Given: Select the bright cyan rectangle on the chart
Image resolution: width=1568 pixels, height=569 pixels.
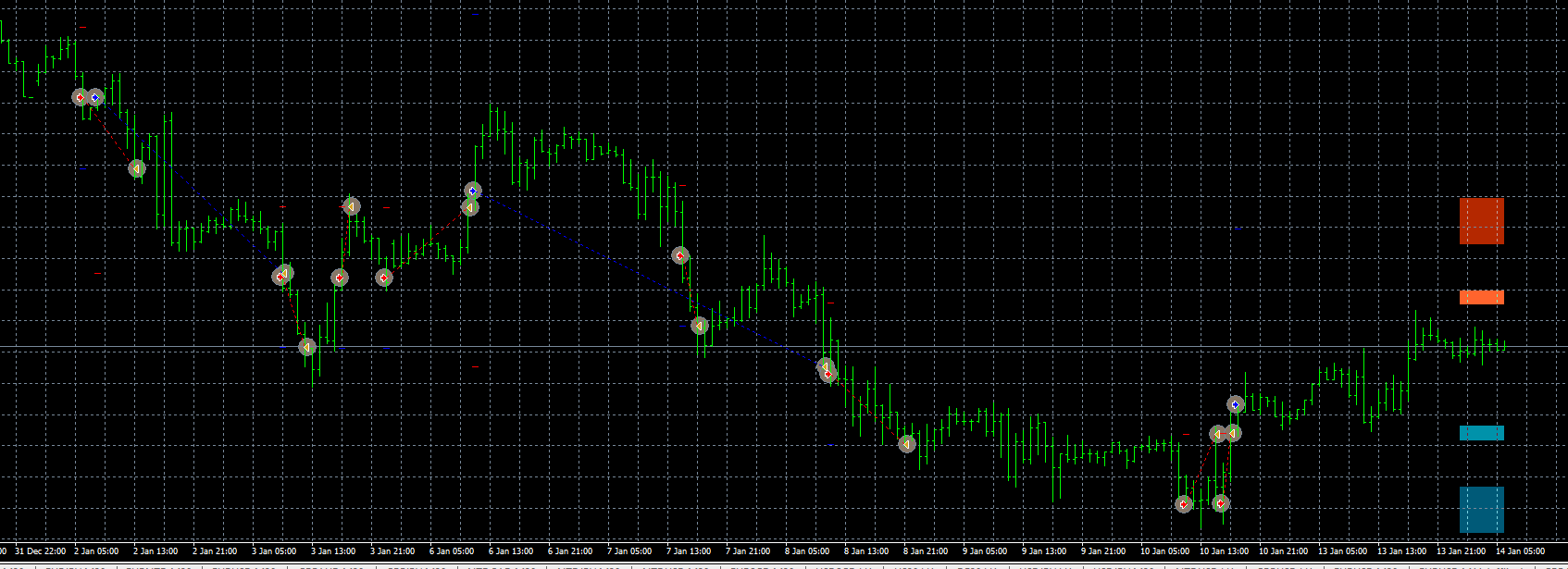Looking at the screenshot, I should click(1482, 433).
